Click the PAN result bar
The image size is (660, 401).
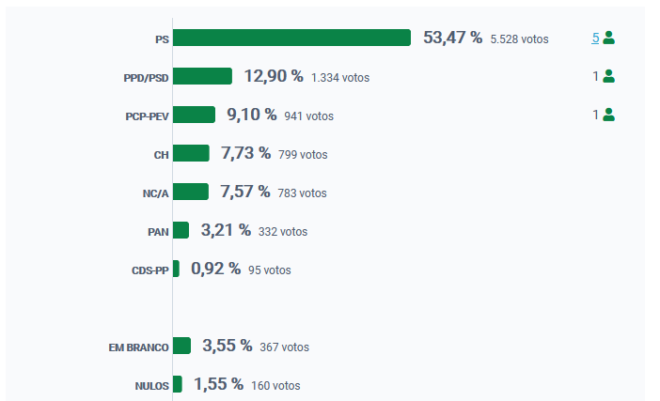click(x=181, y=230)
